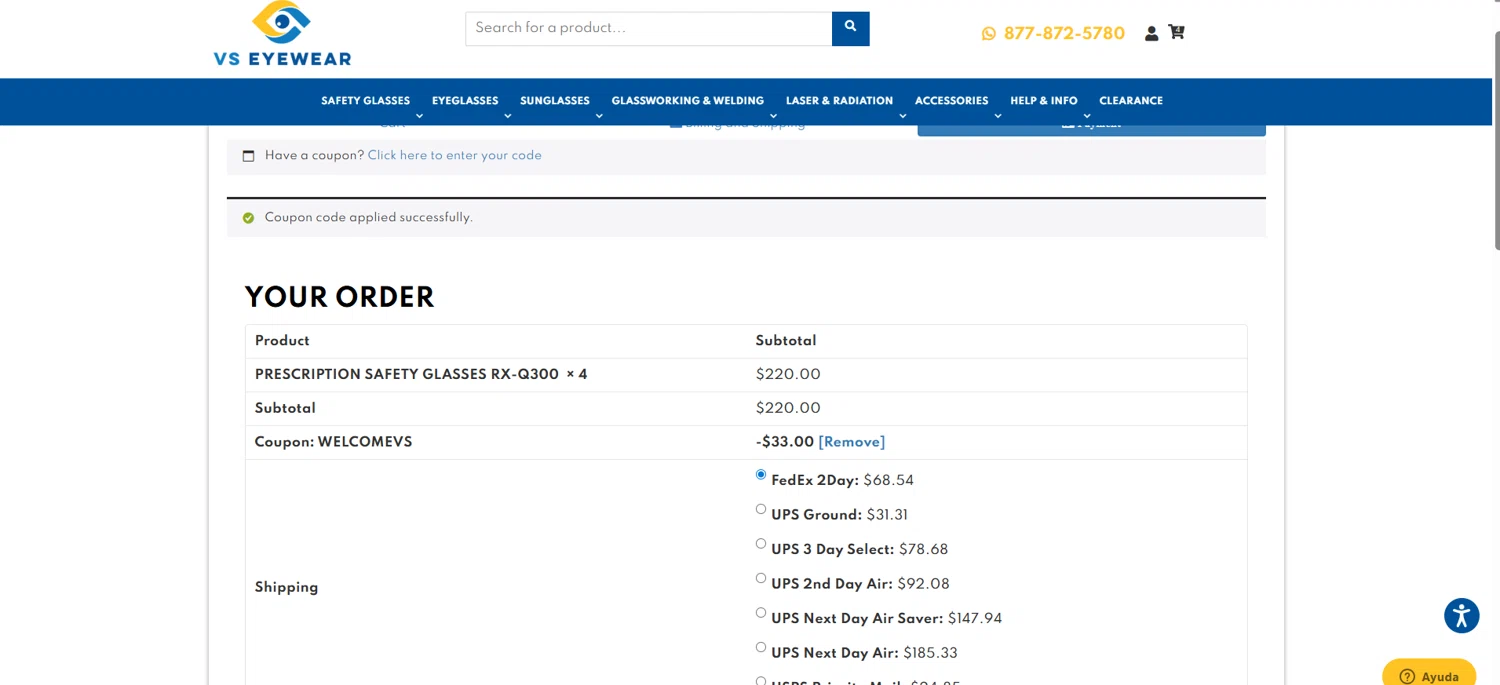
Task: Click the VS Eyewear logo
Action: (x=282, y=33)
